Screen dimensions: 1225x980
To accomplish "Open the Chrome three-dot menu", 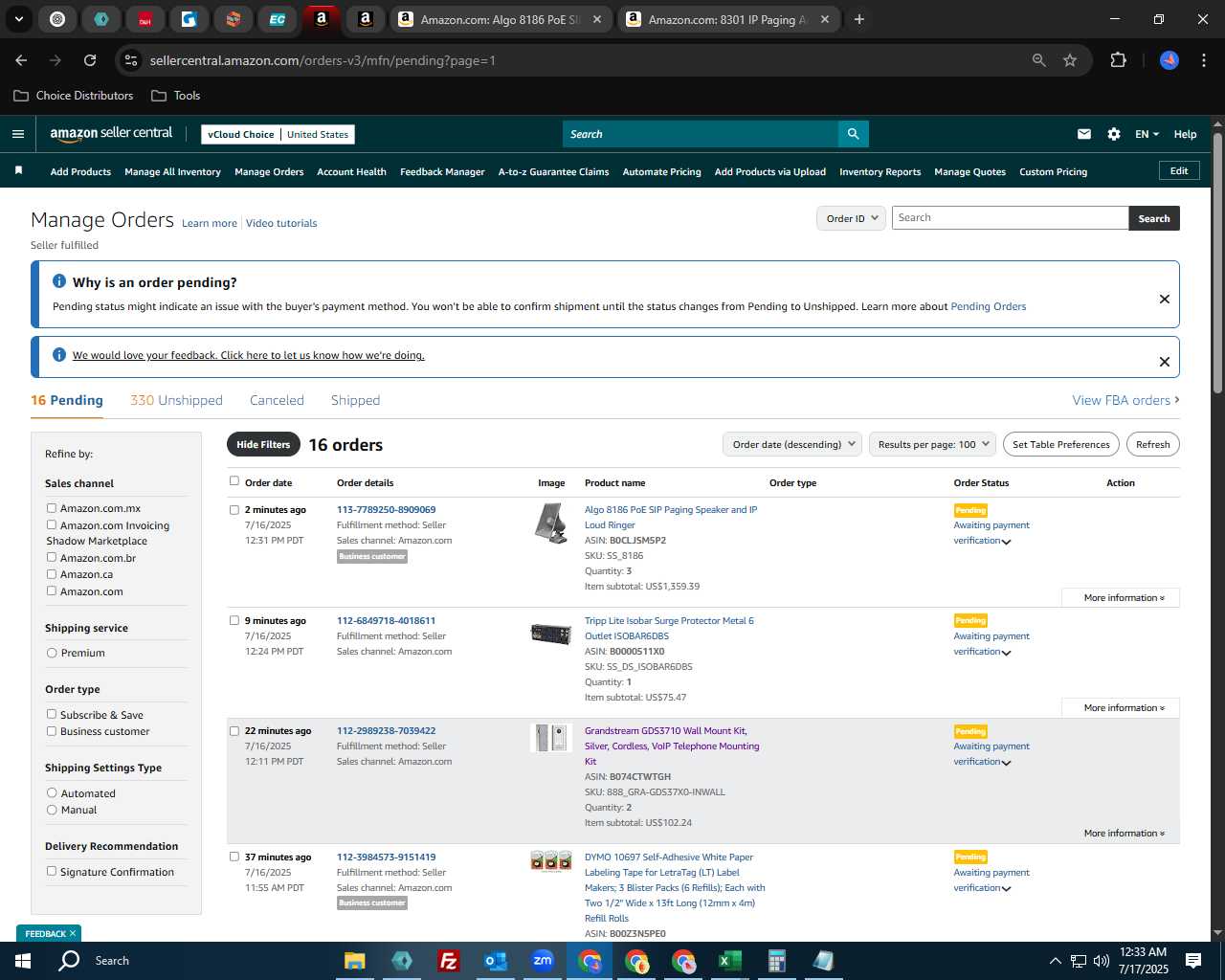I will [1202, 60].
